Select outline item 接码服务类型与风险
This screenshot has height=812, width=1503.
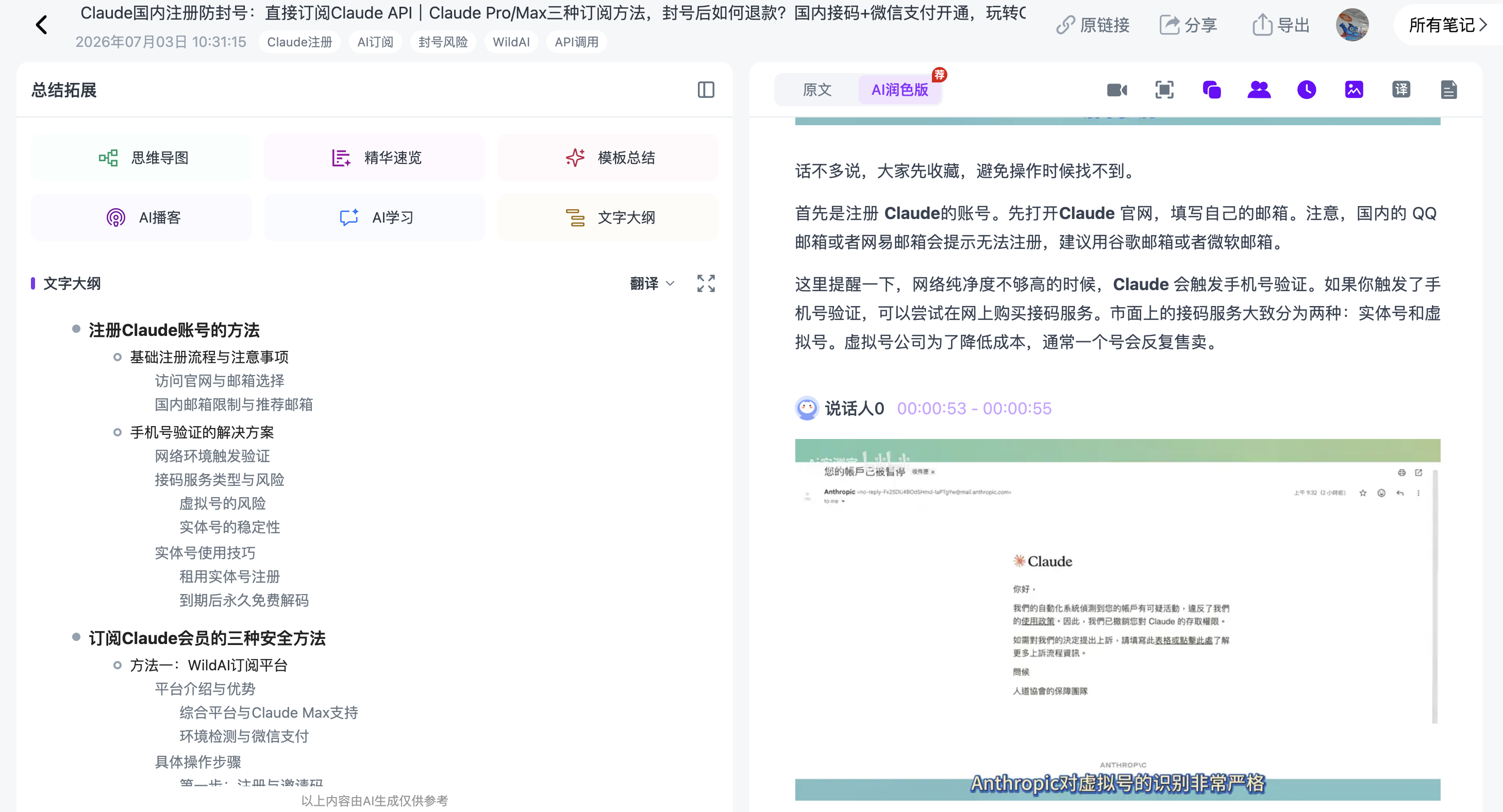pyautogui.click(x=220, y=480)
